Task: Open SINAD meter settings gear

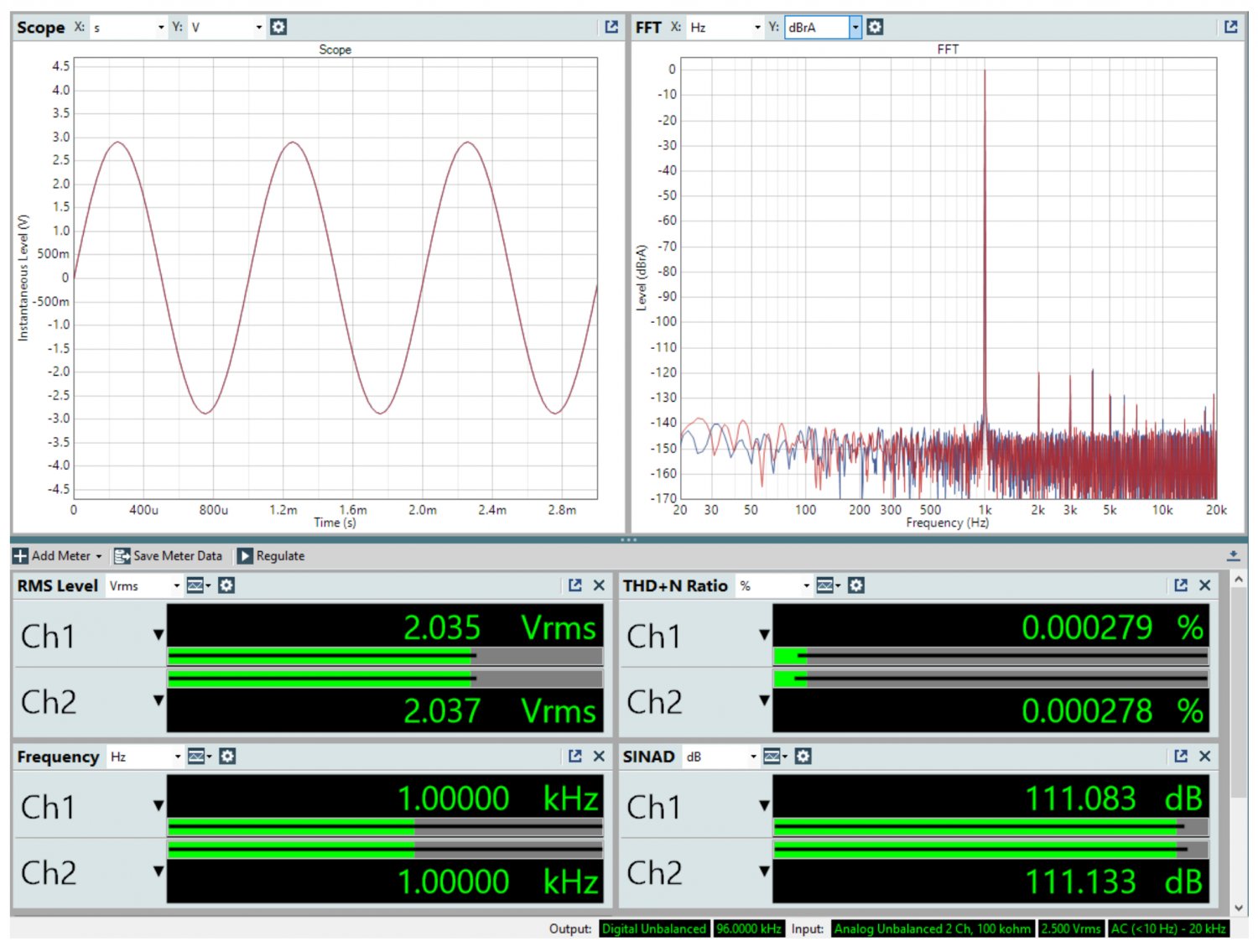Action: tap(803, 757)
